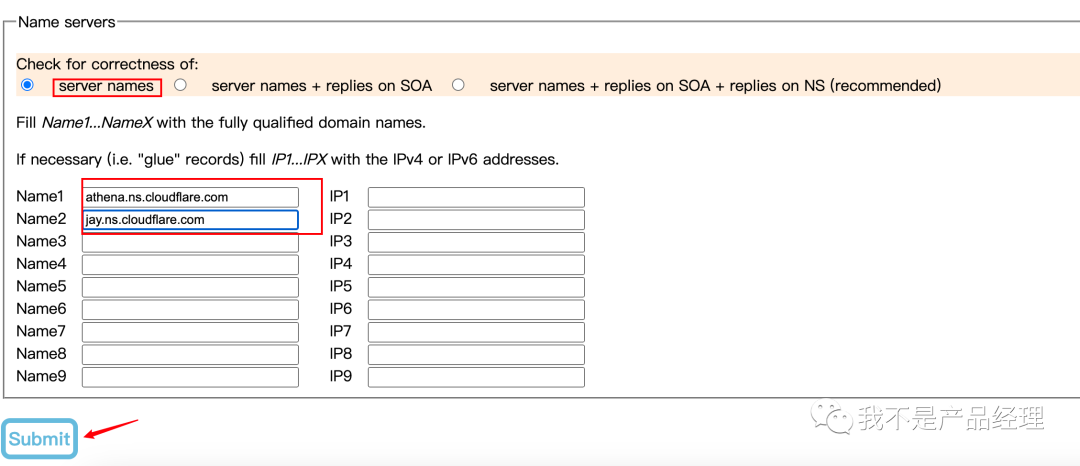This screenshot has width=1080, height=466.
Task: Click the Name9 input field
Action: click(190, 377)
